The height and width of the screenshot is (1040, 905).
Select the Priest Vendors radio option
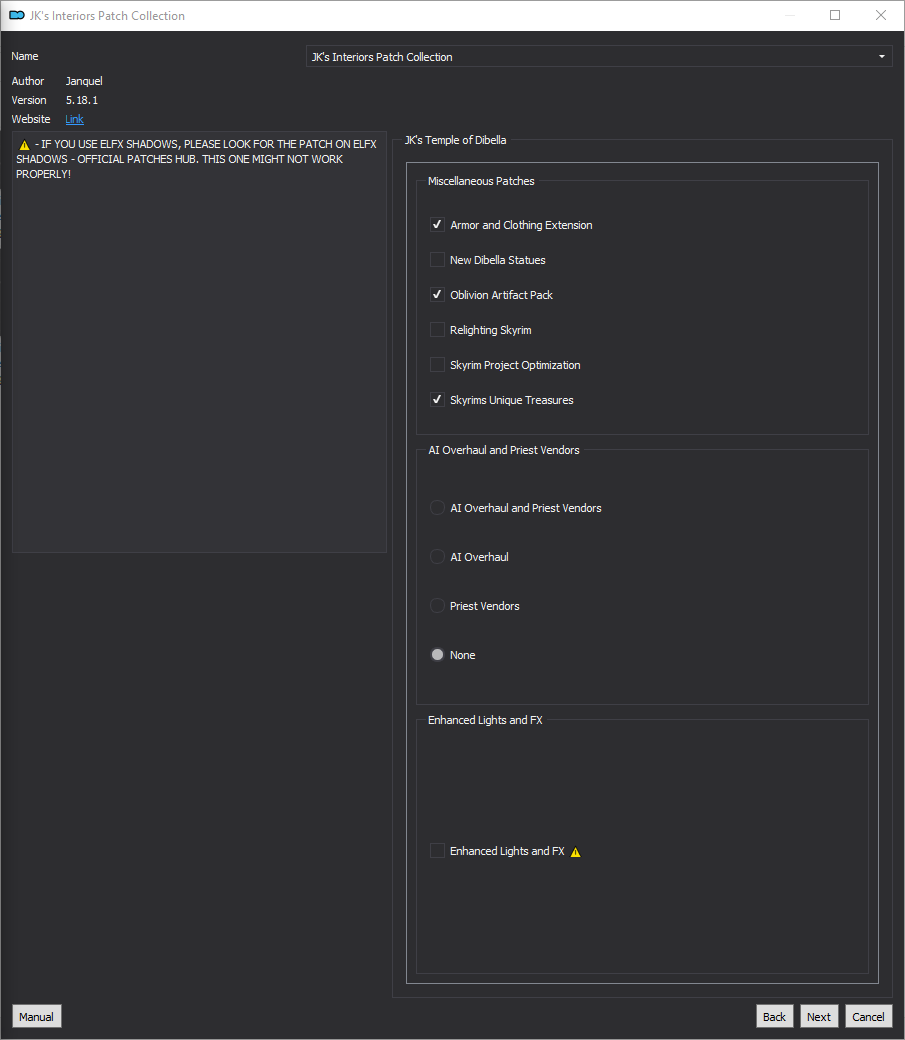pyautogui.click(x=437, y=606)
